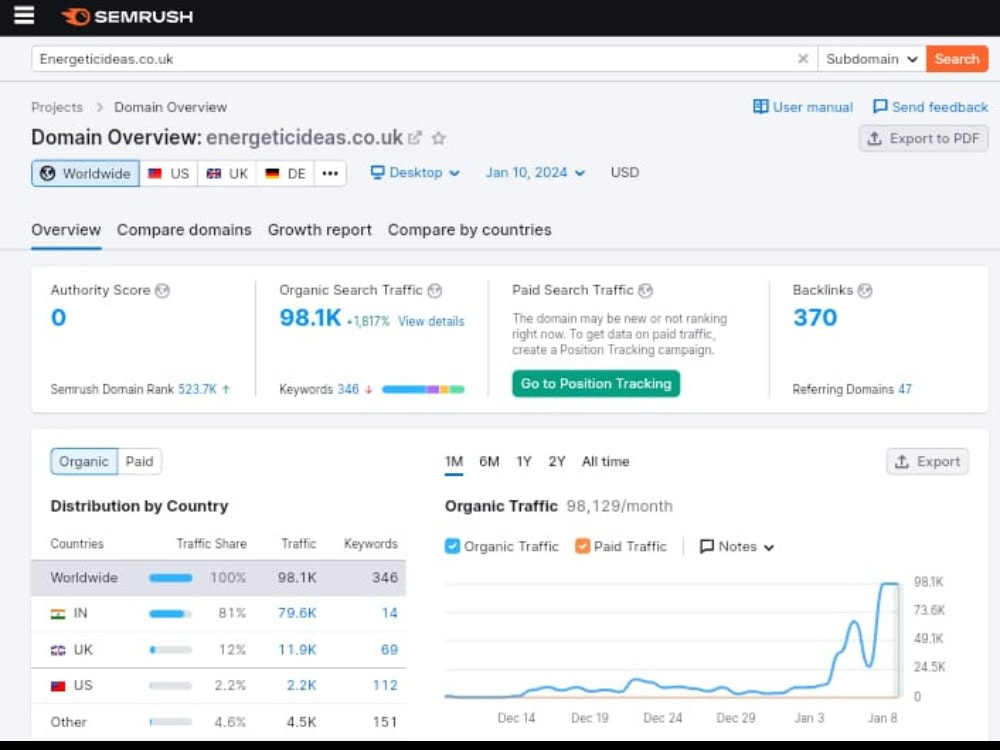Click IN traffic value 79.6K
The width and height of the screenshot is (1000, 750).
[x=297, y=614]
